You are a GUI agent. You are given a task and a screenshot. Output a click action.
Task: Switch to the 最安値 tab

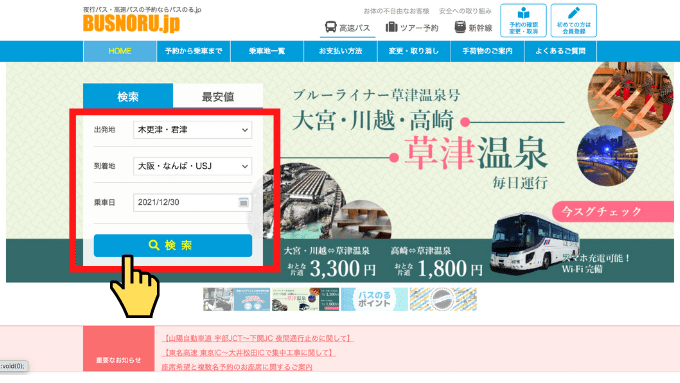click(x=218, y=96)
